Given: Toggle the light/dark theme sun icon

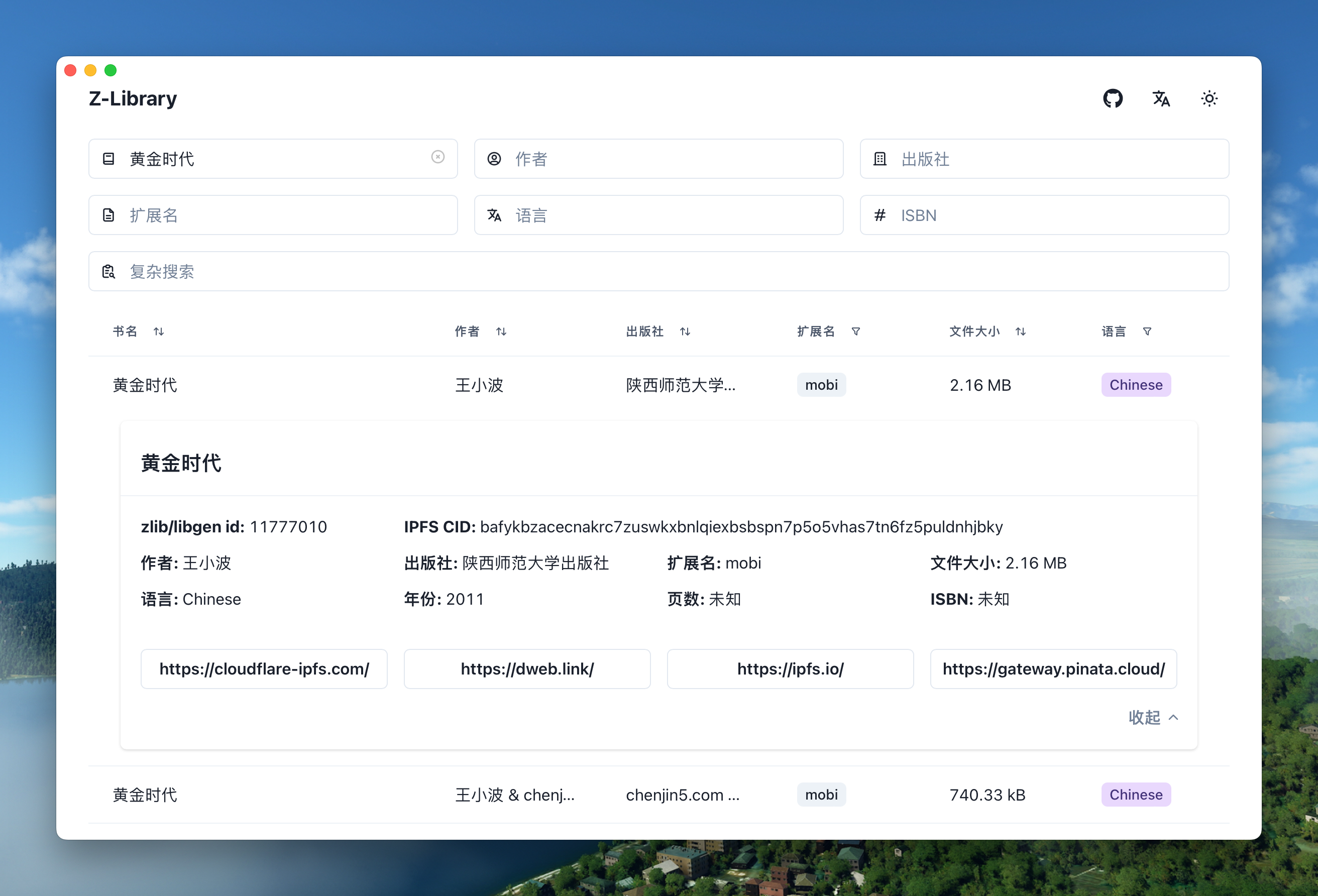Looking at the screenshot, I should (1209, 98).
